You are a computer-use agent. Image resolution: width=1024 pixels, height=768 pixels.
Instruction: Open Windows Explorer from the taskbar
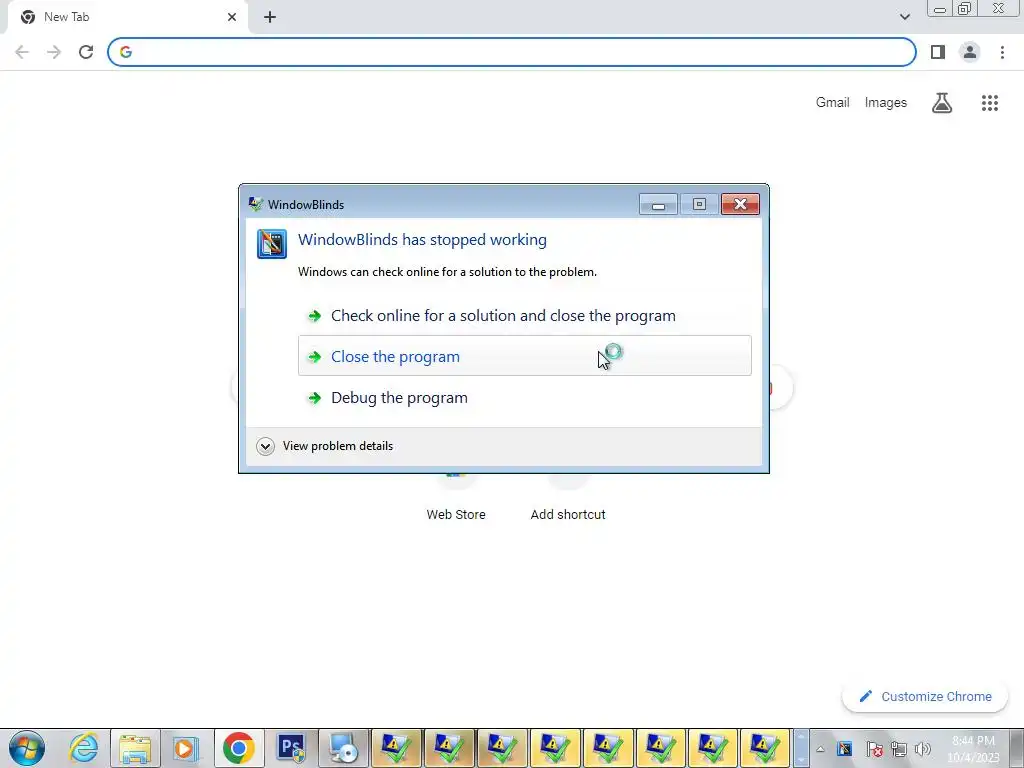[x=135, y=748]
